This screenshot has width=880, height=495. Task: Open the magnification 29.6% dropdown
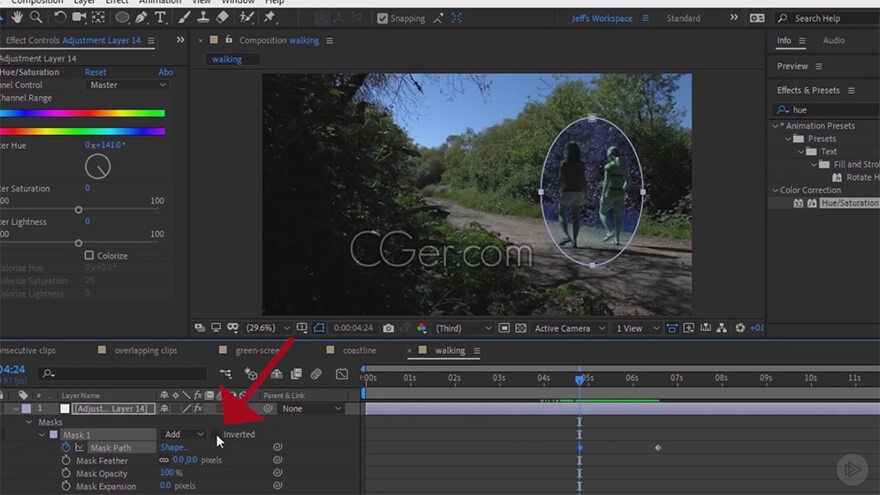[x=268, y=328]
